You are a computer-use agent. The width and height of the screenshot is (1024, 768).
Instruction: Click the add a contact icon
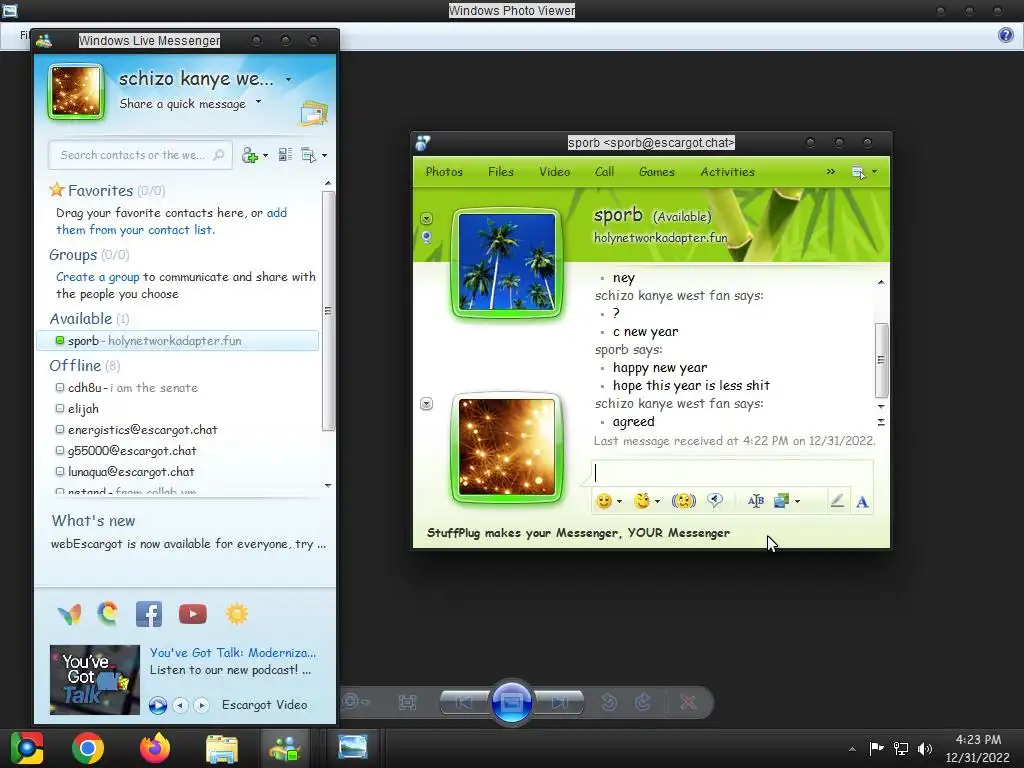[x=249, y=155]
